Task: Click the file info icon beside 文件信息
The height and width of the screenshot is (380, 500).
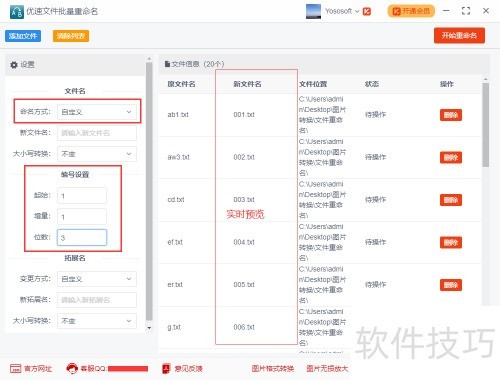Action: 167,64
